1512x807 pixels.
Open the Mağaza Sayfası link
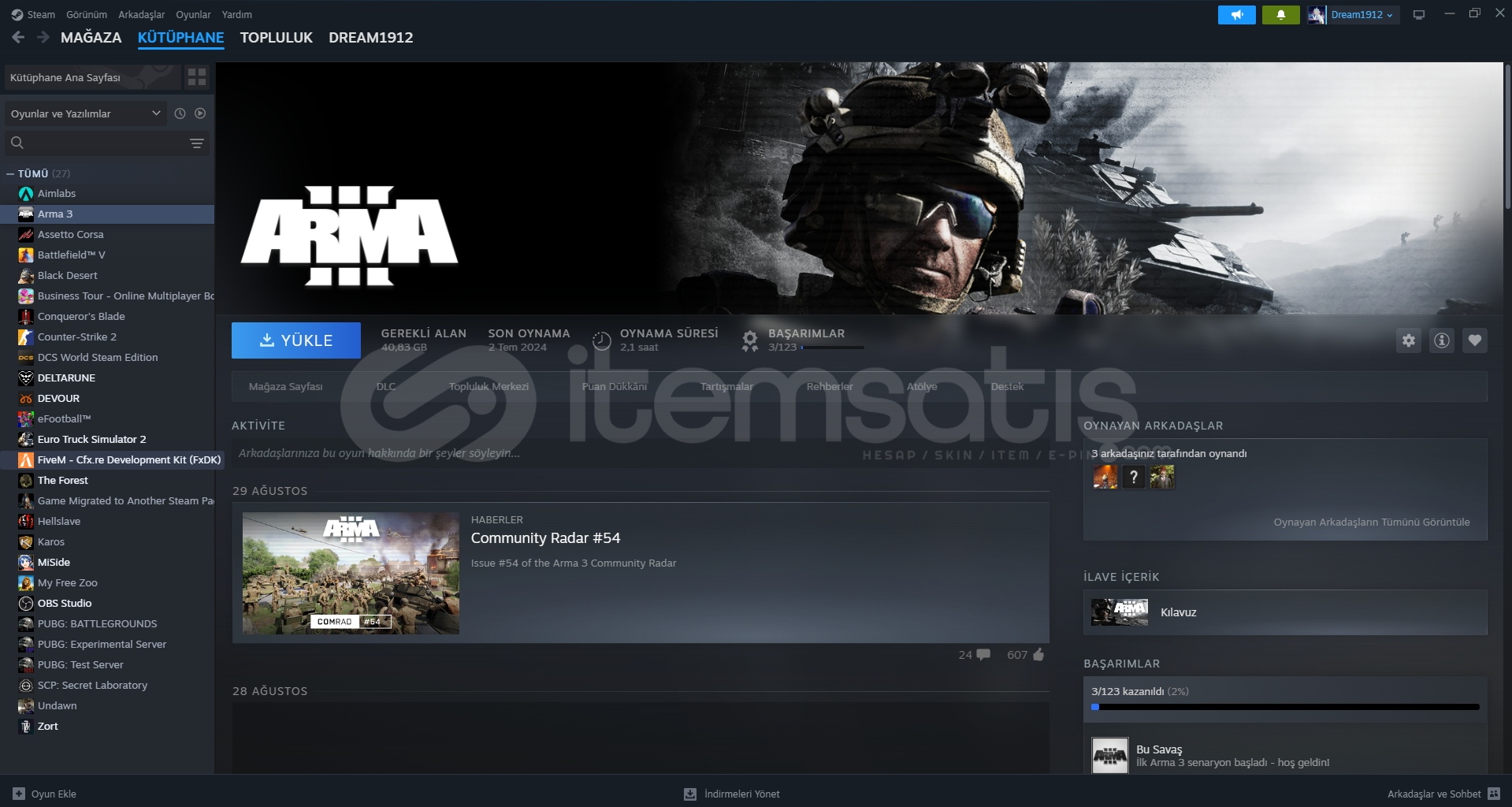pyautogui.click(x=286, y=386)
